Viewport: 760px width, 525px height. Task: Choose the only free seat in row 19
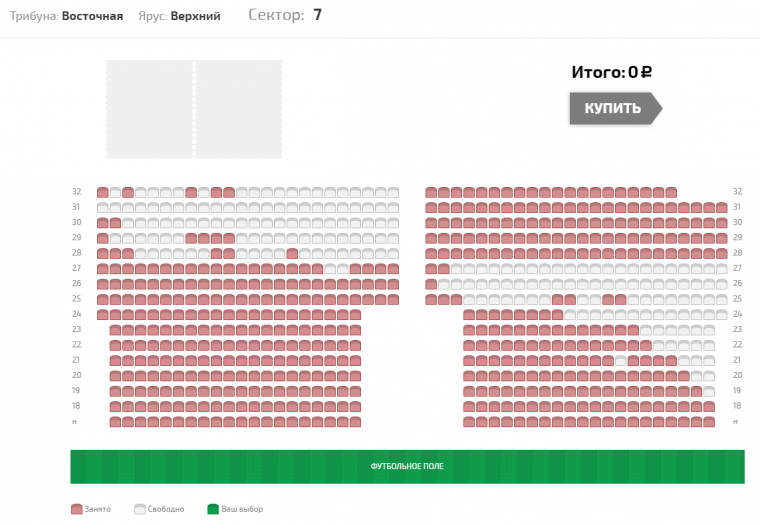709,391
